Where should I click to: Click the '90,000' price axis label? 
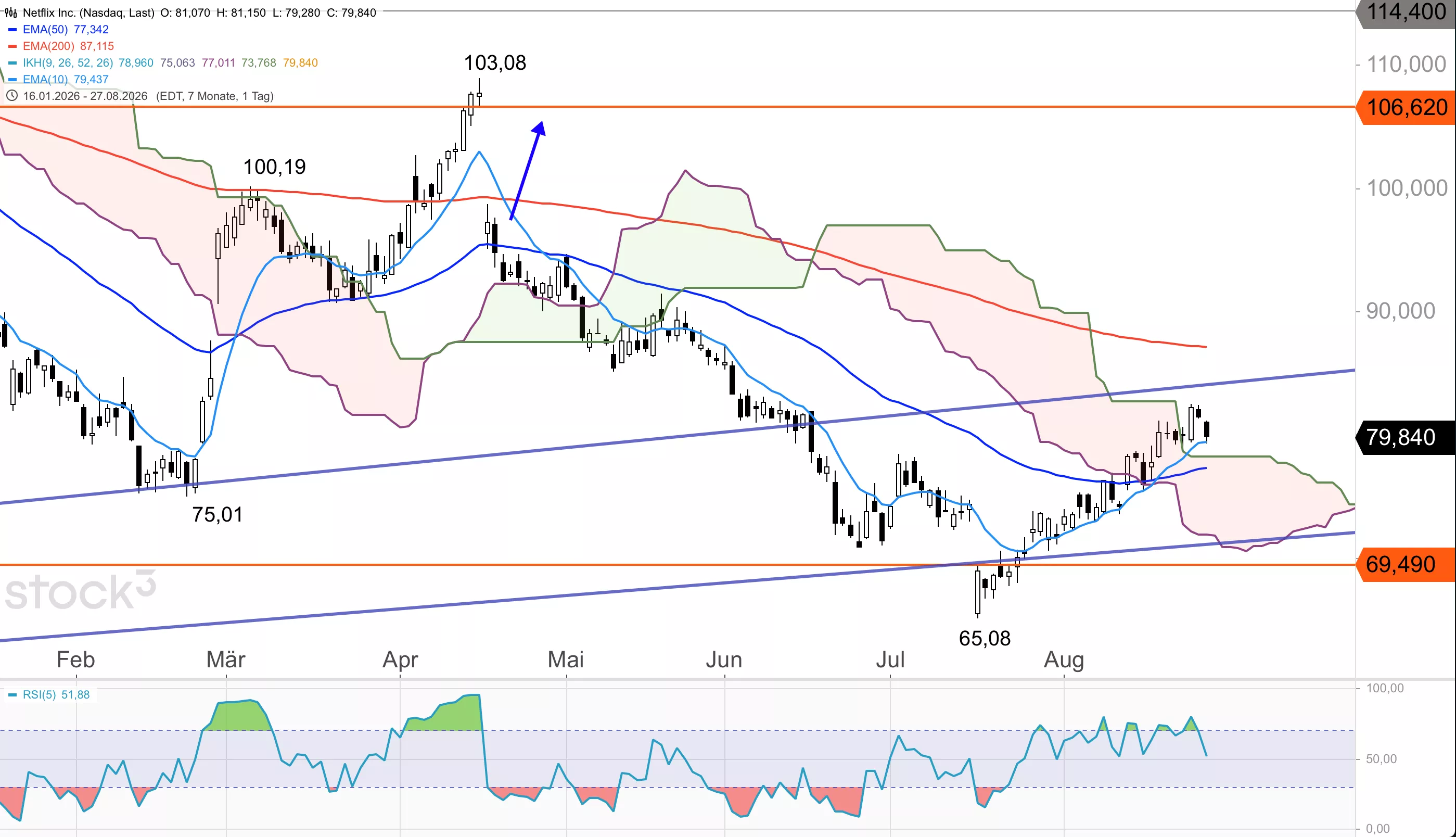[x=1400, y=311]
